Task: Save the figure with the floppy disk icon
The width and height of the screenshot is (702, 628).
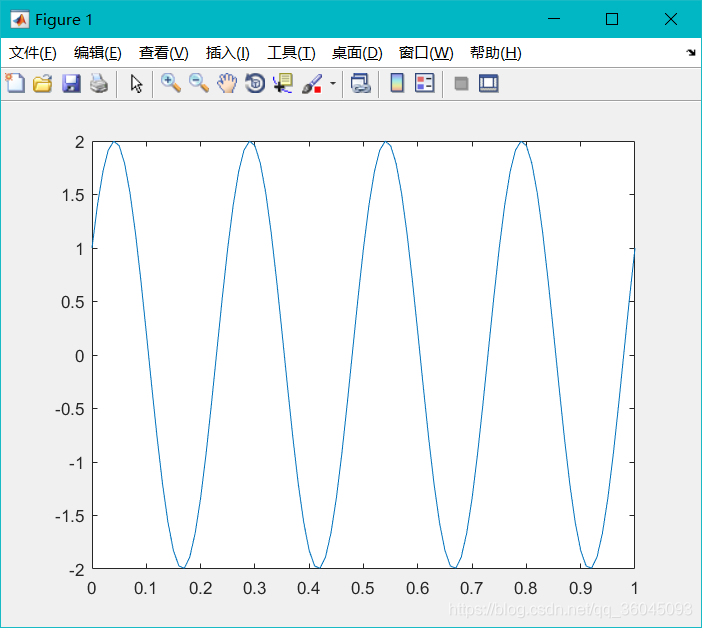Action: click(71, 84)
